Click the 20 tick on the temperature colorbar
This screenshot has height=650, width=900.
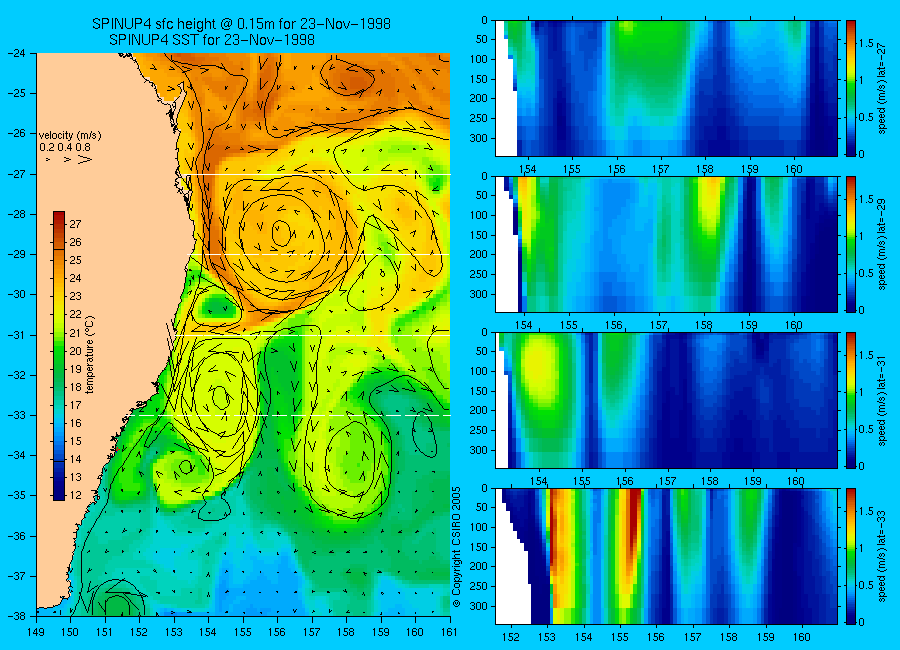[75, 351]
